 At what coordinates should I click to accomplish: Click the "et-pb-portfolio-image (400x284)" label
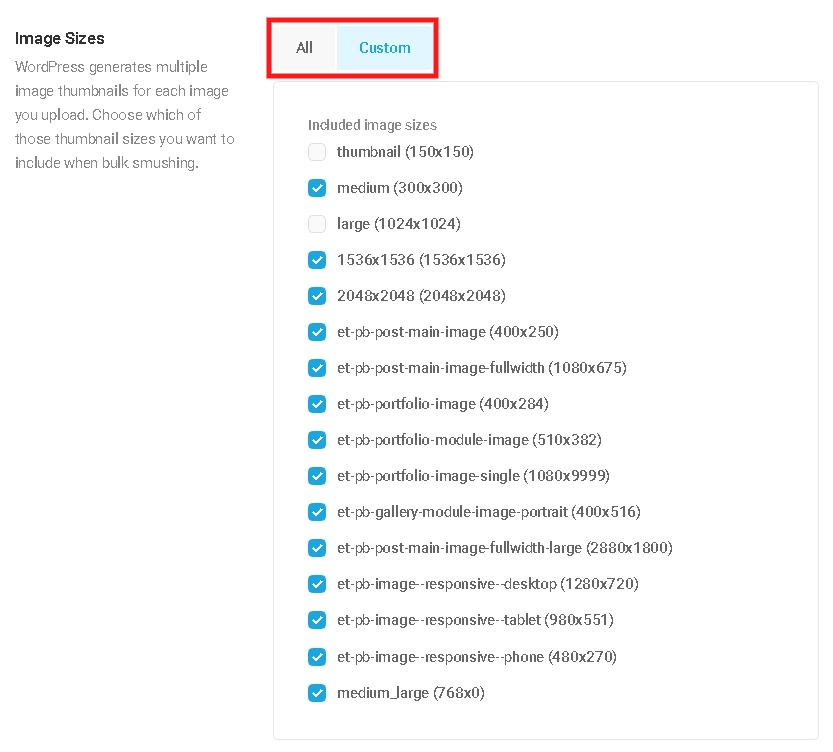(443, 404)
